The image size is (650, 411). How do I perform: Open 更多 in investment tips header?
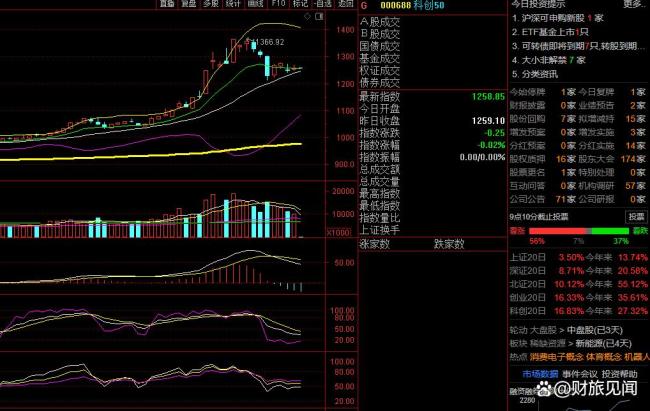tap(634, 4)
